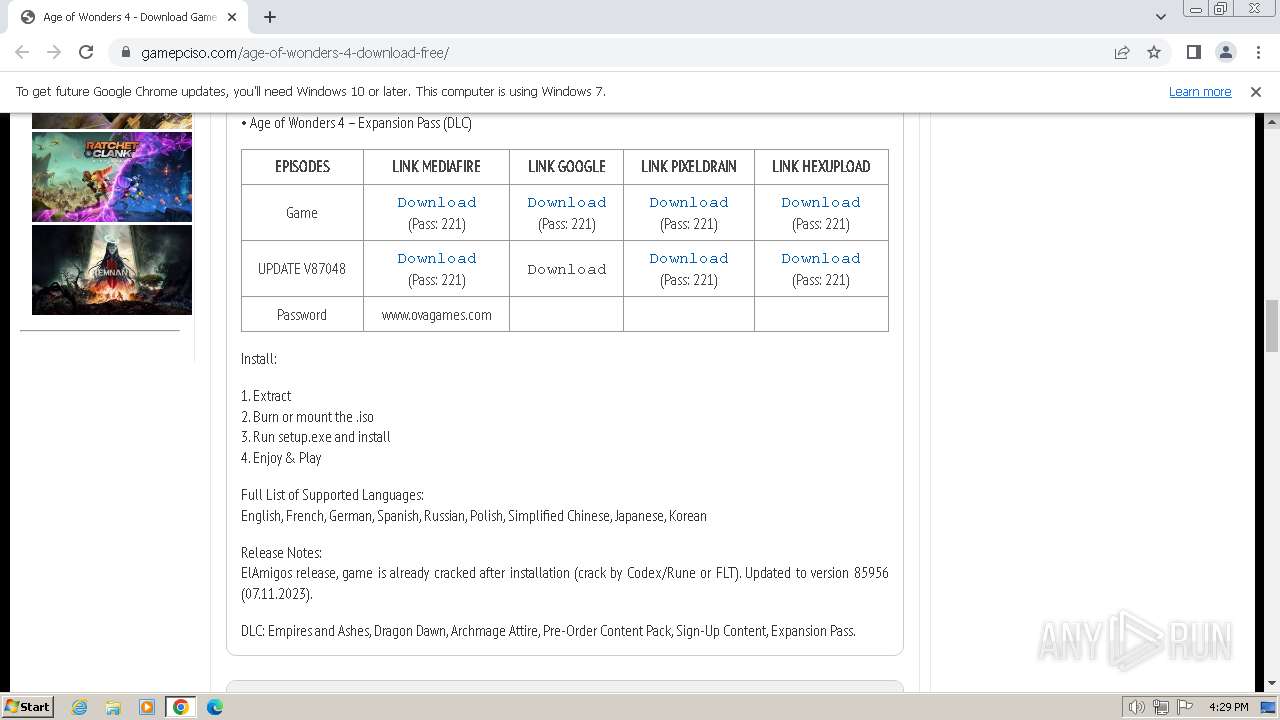
Task: Bookmark this tab with star icon
Action: point(1154,52)
